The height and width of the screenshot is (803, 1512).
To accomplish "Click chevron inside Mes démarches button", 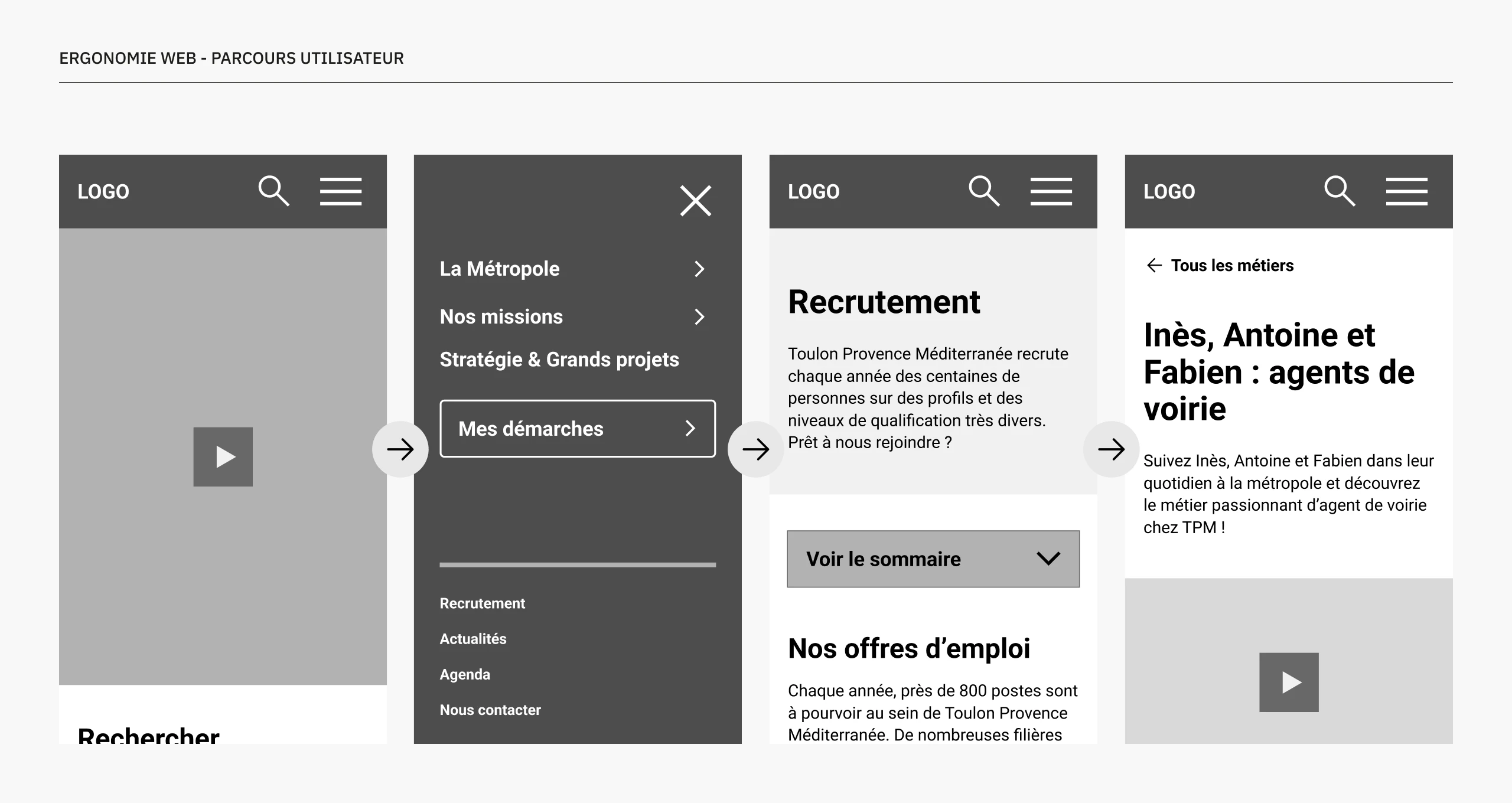I will coord(690,429).
